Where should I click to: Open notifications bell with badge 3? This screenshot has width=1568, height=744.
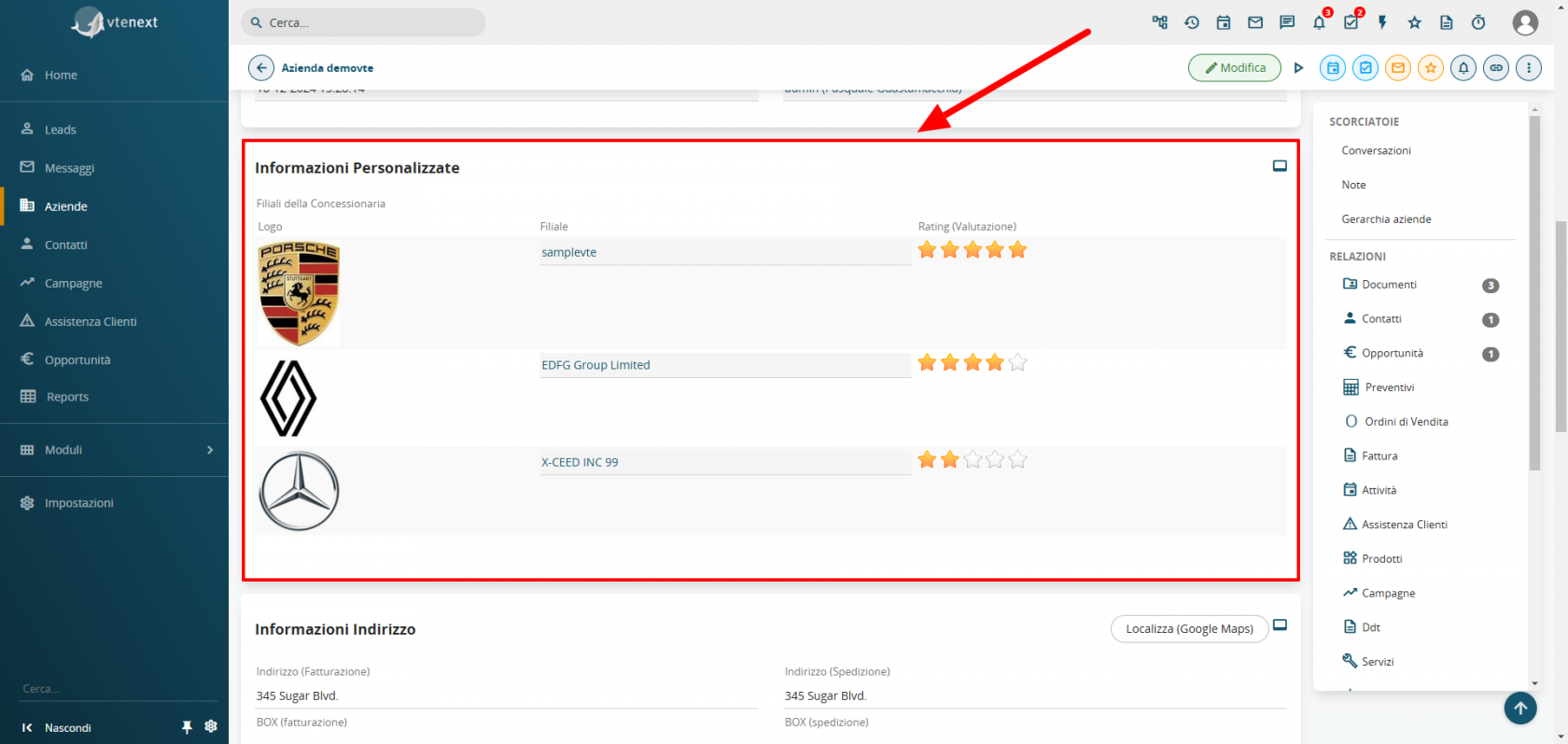tap(1320, 21)
